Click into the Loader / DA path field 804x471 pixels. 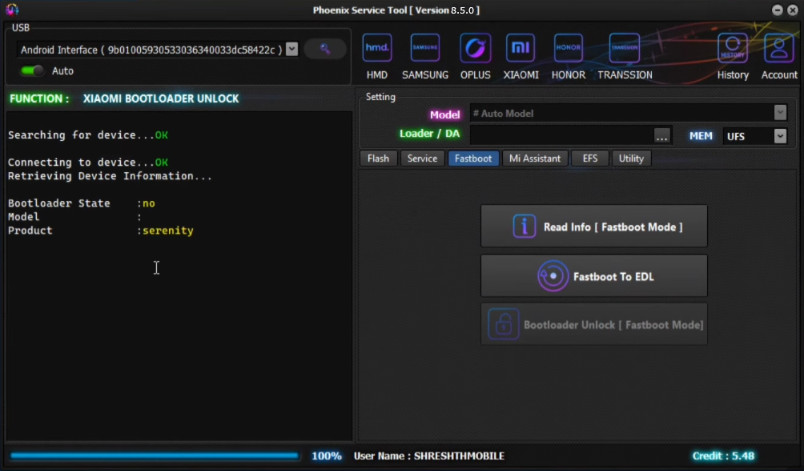coord(562,135)
